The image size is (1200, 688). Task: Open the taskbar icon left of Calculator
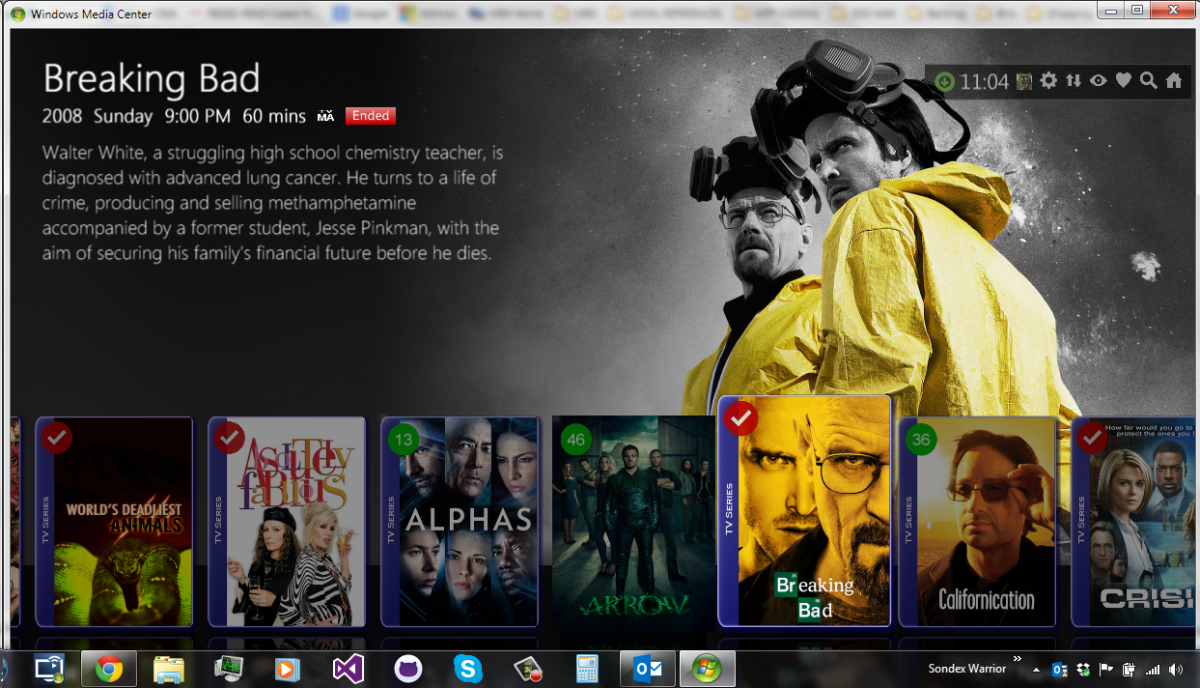tap(527, 669)
